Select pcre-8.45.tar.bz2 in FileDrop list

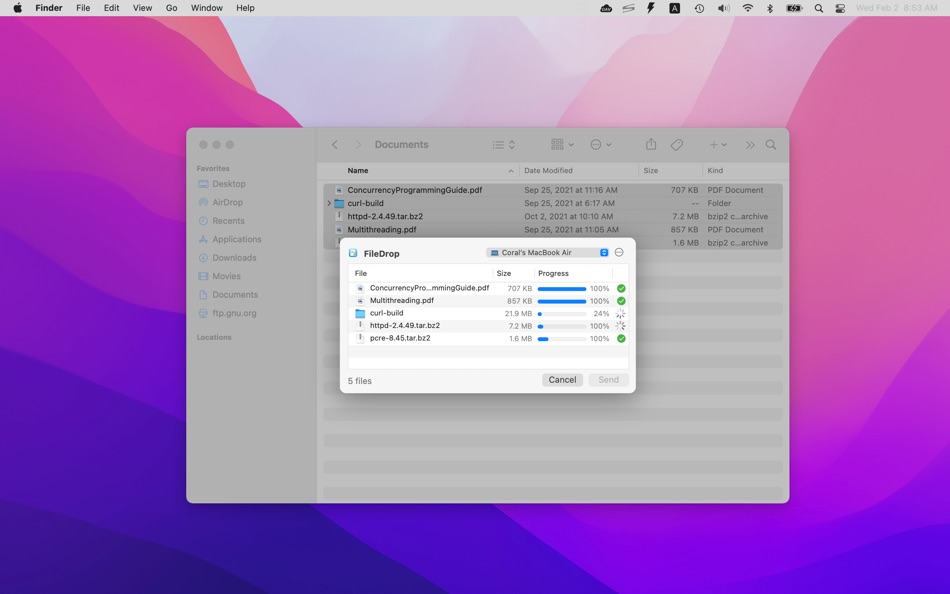tap(488, 338)
